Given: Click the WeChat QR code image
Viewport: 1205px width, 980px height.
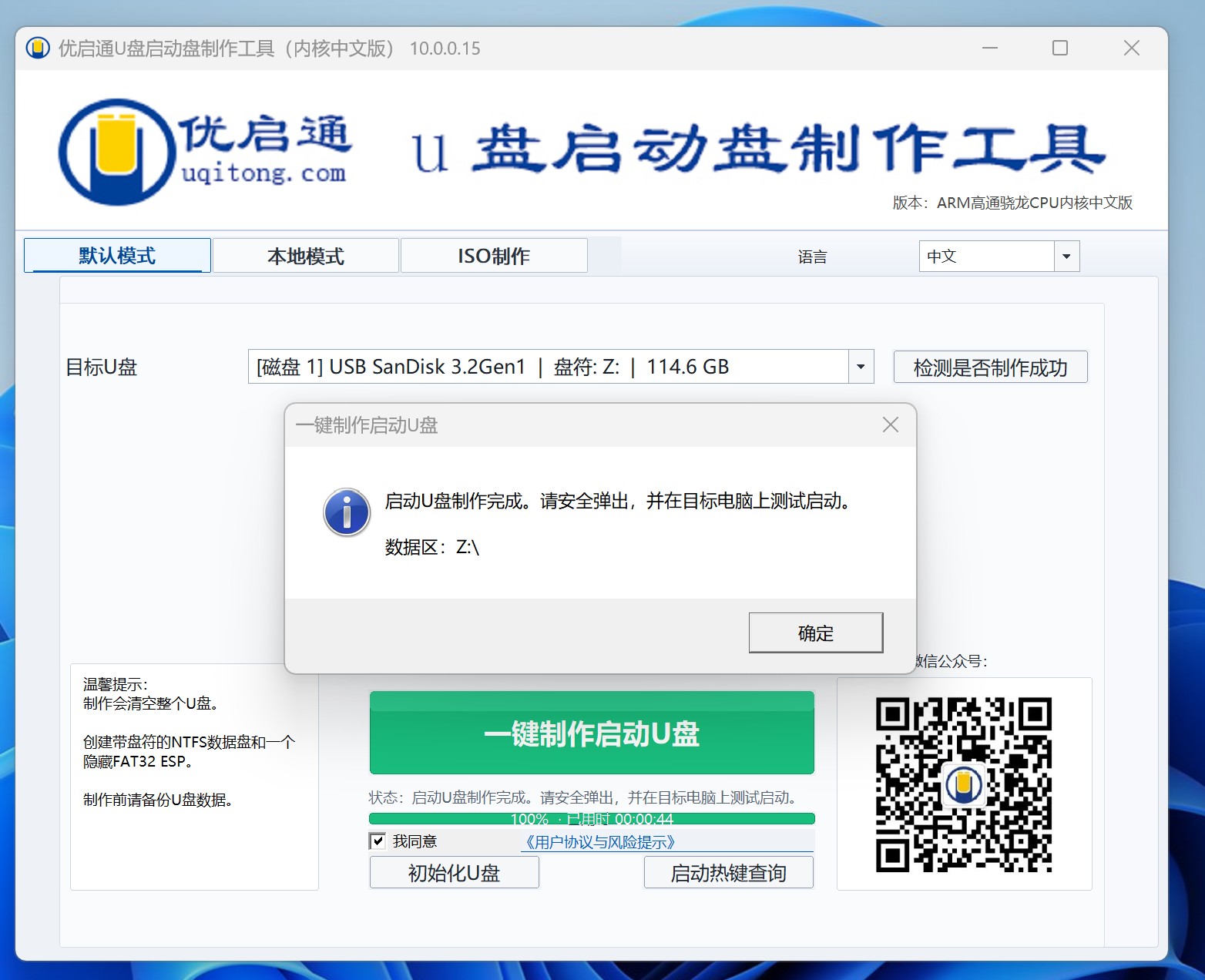Looking at the screenshot, I should tap(964, 784).
